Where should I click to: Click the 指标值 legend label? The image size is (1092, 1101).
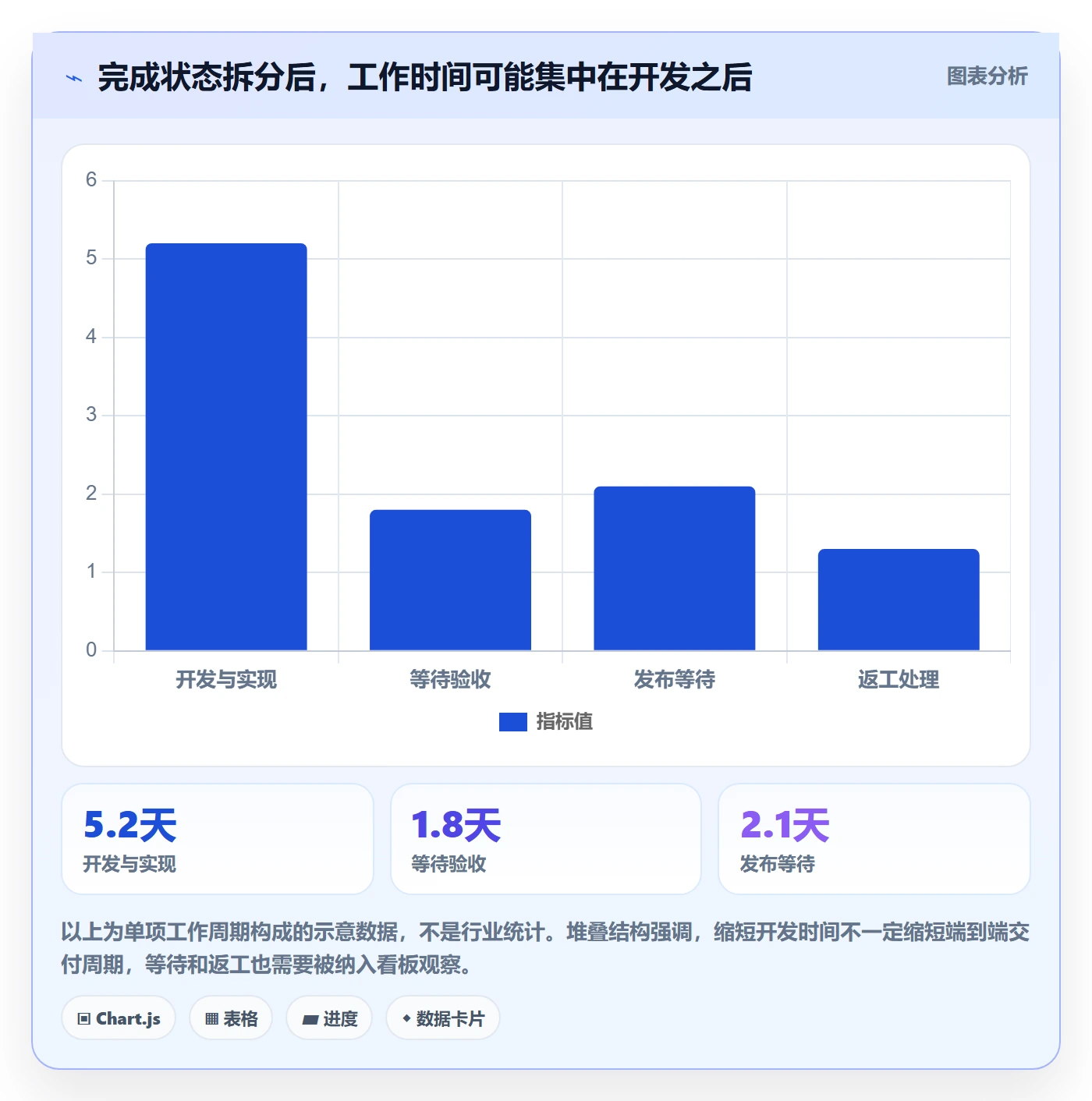[565, 722]
